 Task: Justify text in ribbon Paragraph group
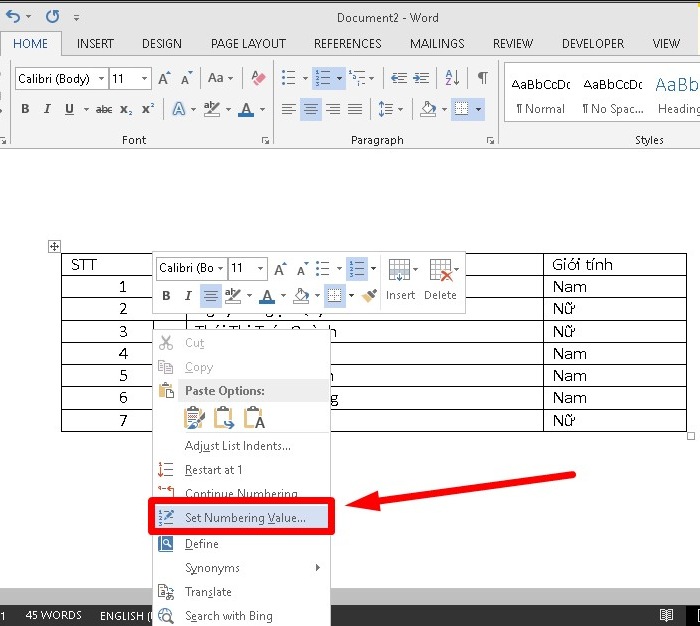pyautogui.click(x=355, y=109)
